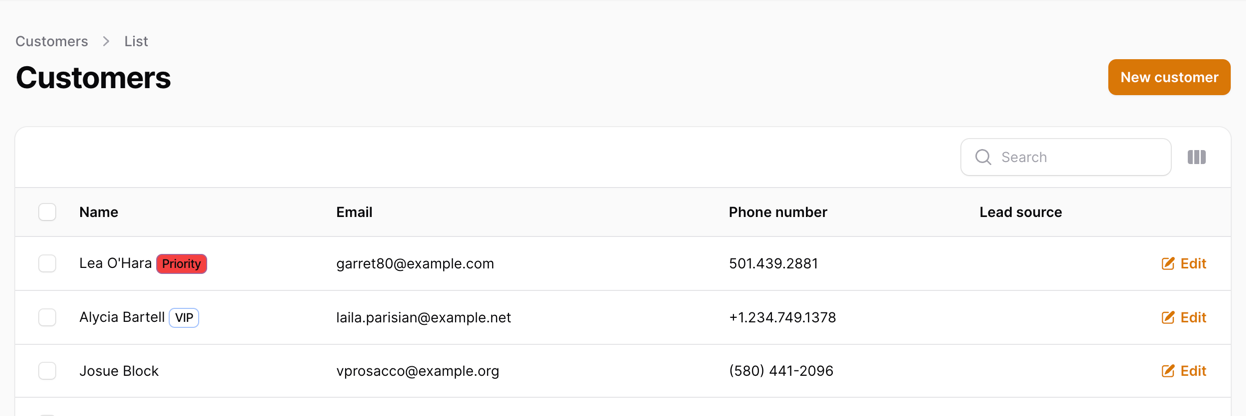Select the Alycia Bartell row checkbox
The width and height of the screenshot is (1246, 416).
[x=47, y=318]
